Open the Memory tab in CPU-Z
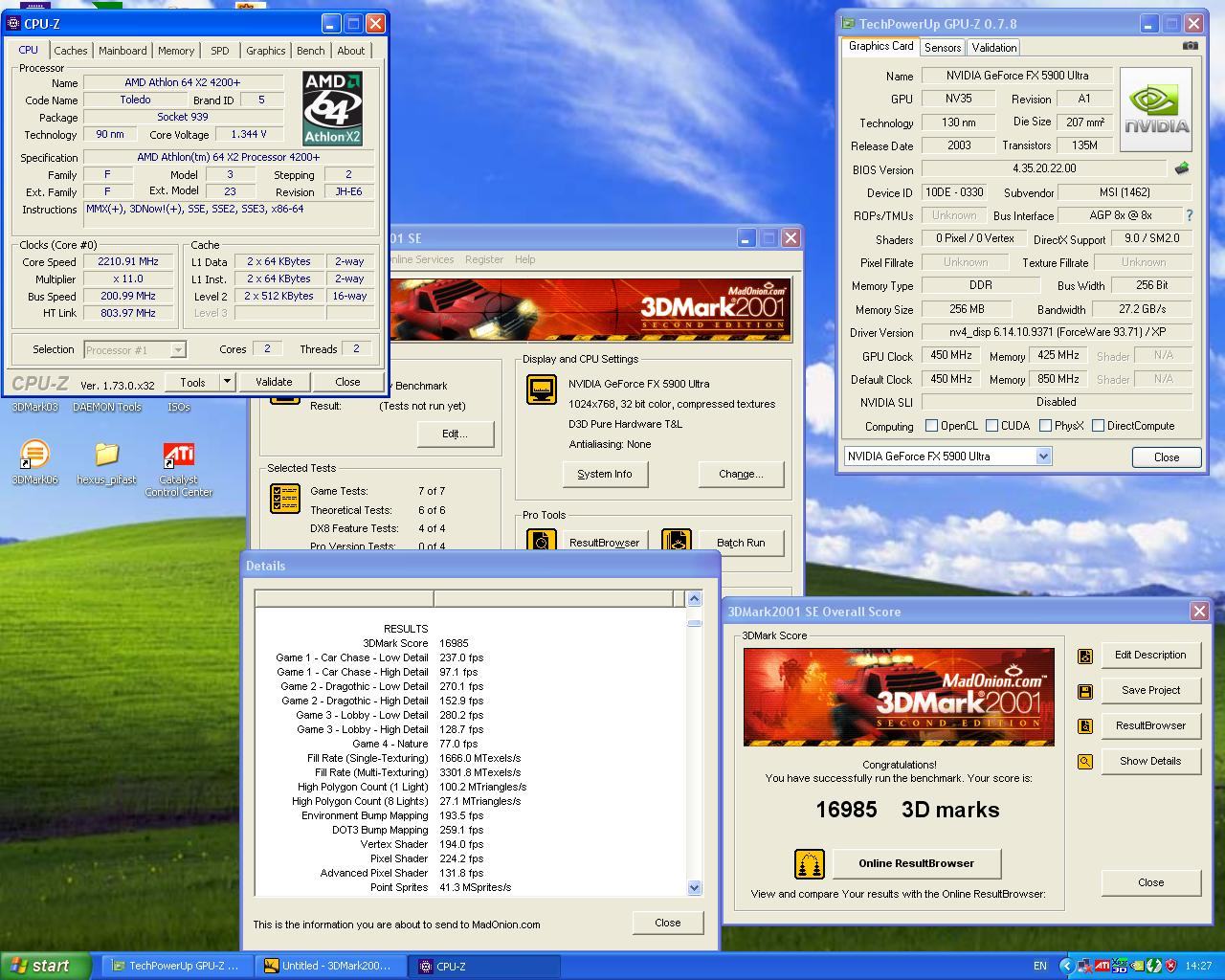Viewport: 1225px width, 980px height. [176, 51]
